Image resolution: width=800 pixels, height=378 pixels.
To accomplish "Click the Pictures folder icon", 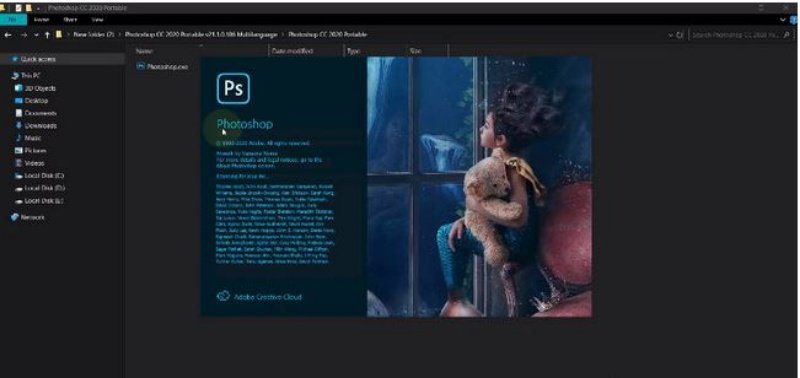I will [x=19, y=150].
